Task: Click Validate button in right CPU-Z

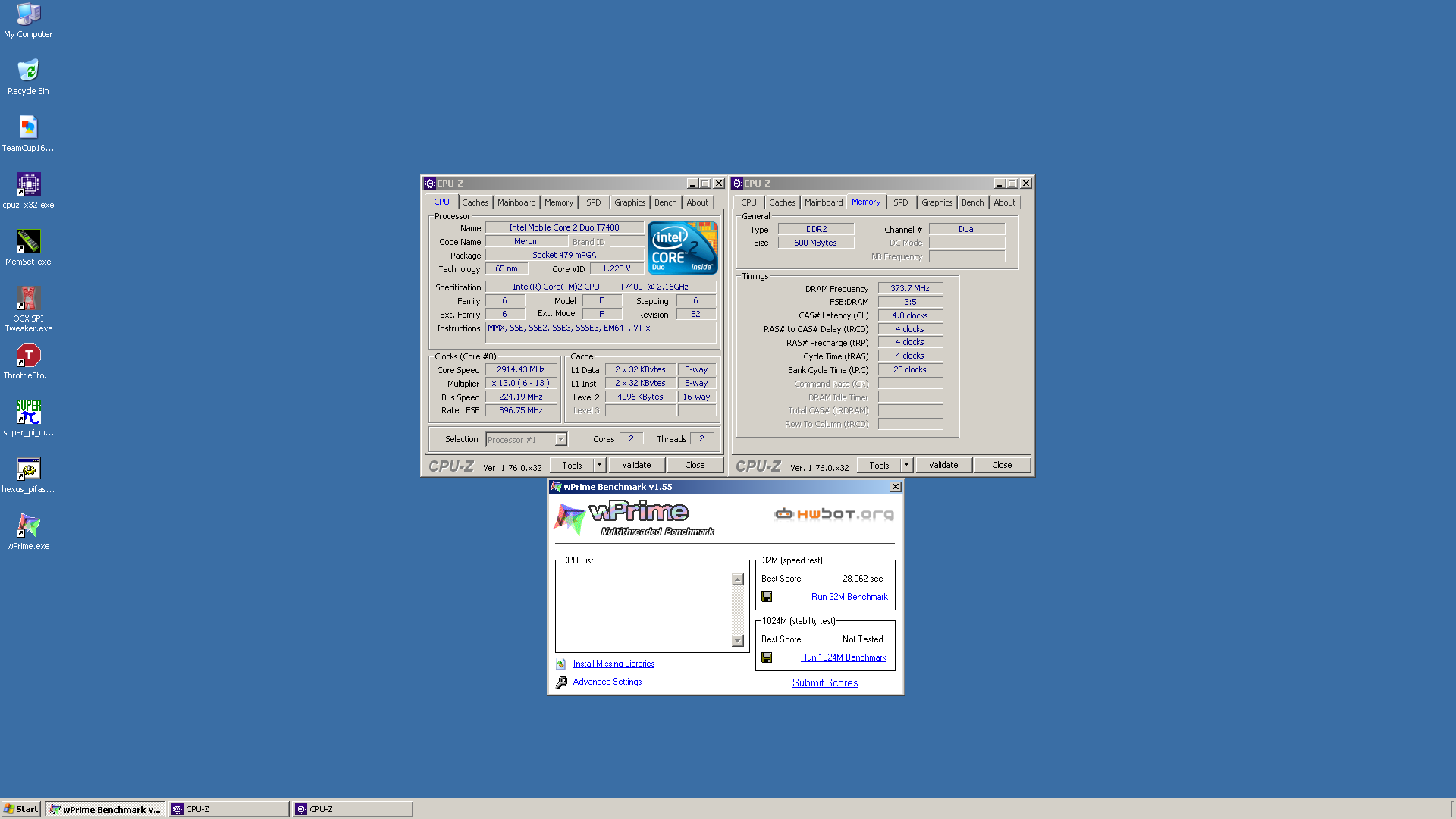Action: coord(943,465)
